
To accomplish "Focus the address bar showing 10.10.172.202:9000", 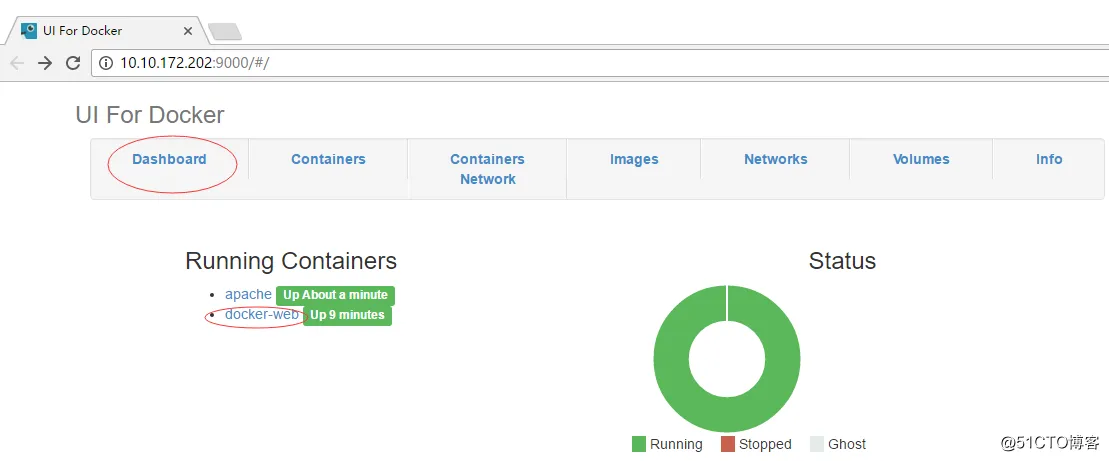I will click(x=600, y=63).
